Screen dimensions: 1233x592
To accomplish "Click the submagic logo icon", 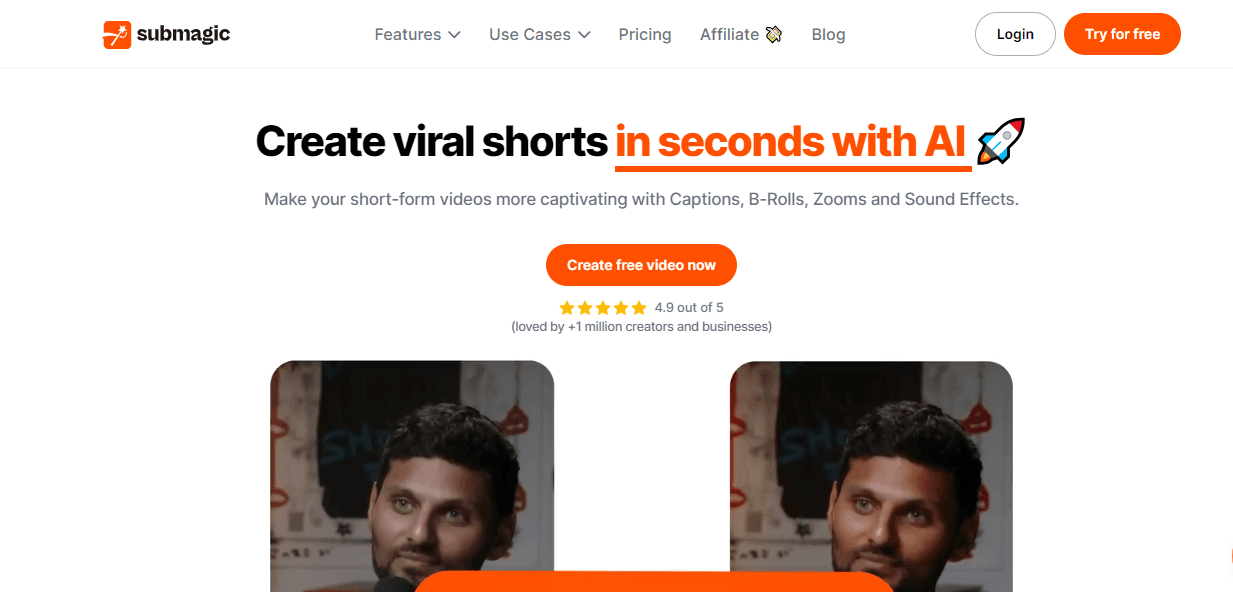I will coord(117,35).
